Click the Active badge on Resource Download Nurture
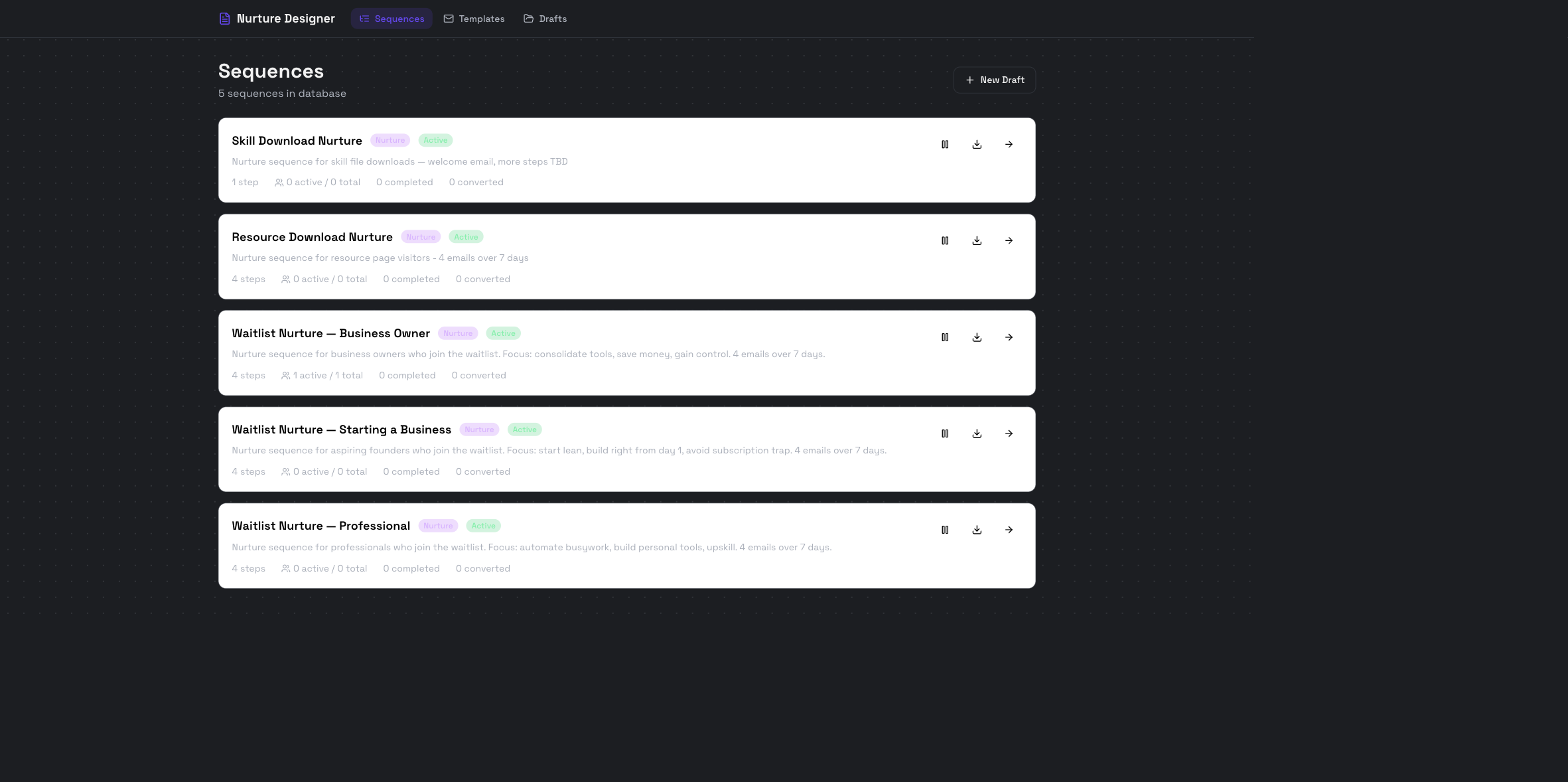The height and width of the screenshot is (782, 1568). pyautogui.click(x=465, y=237)
